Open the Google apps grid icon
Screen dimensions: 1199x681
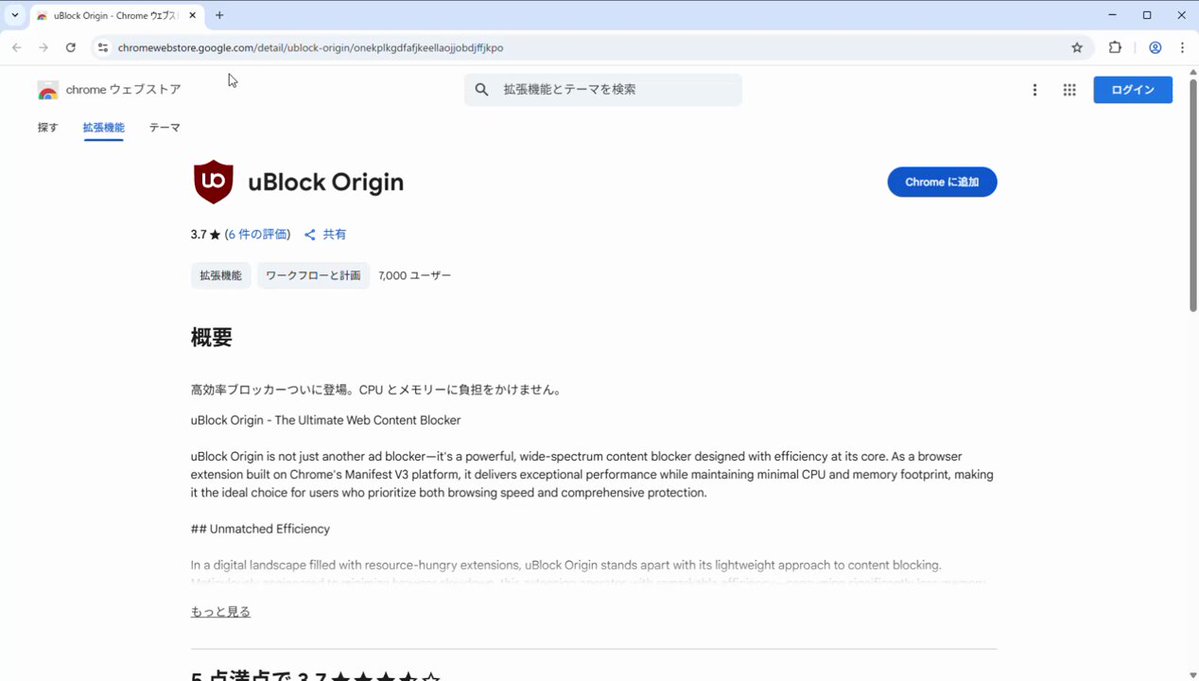click(x=1069, y=90)
